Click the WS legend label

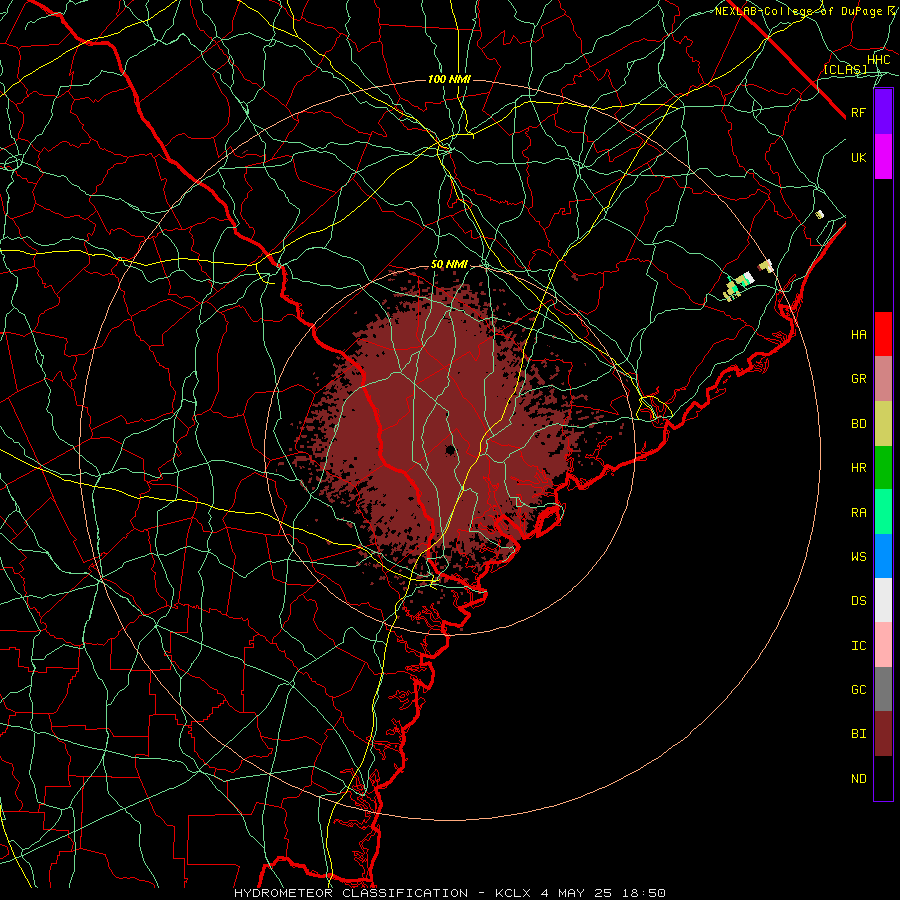(x=858, y=557)
